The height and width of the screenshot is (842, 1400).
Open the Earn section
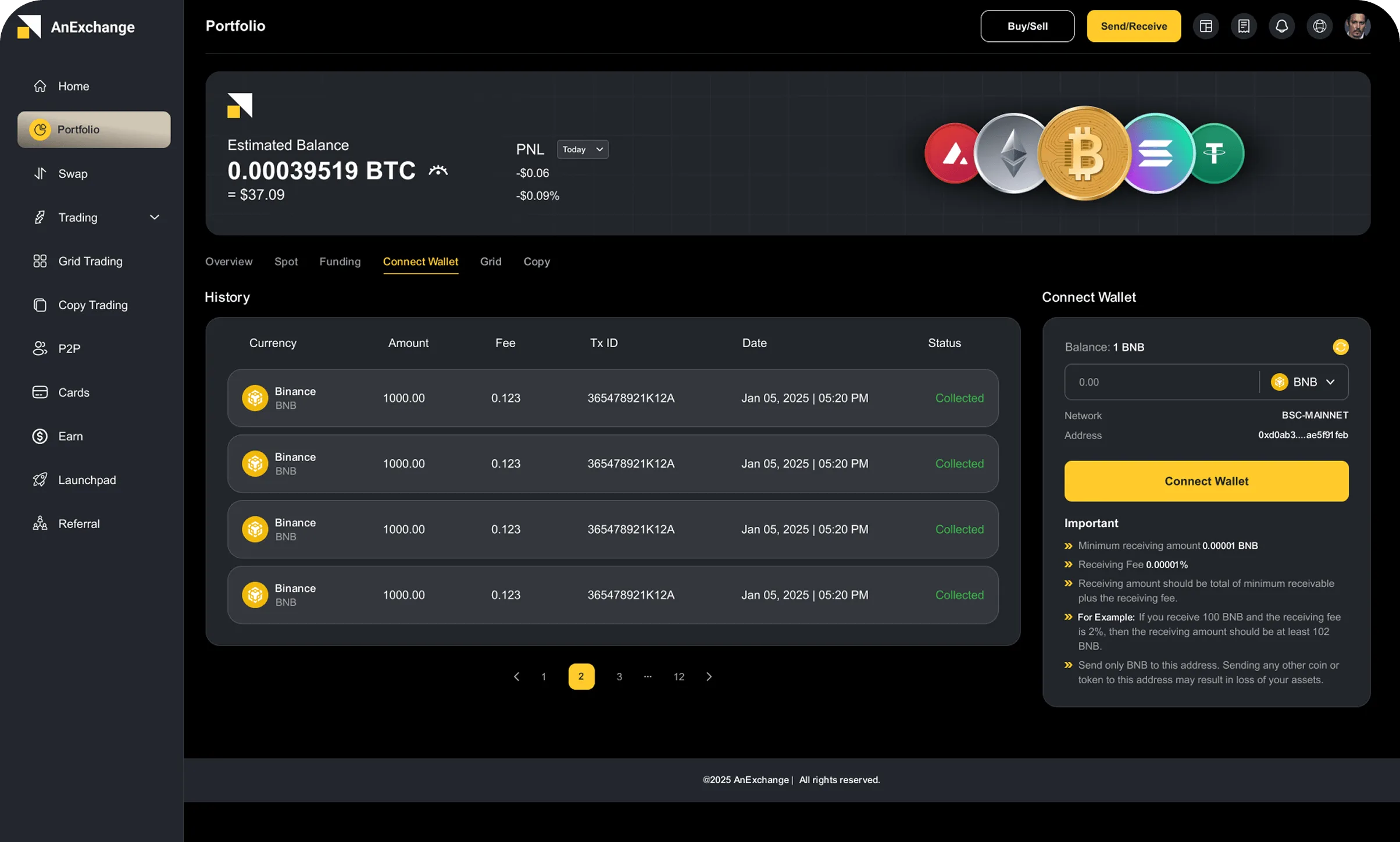tap(70, 436)
